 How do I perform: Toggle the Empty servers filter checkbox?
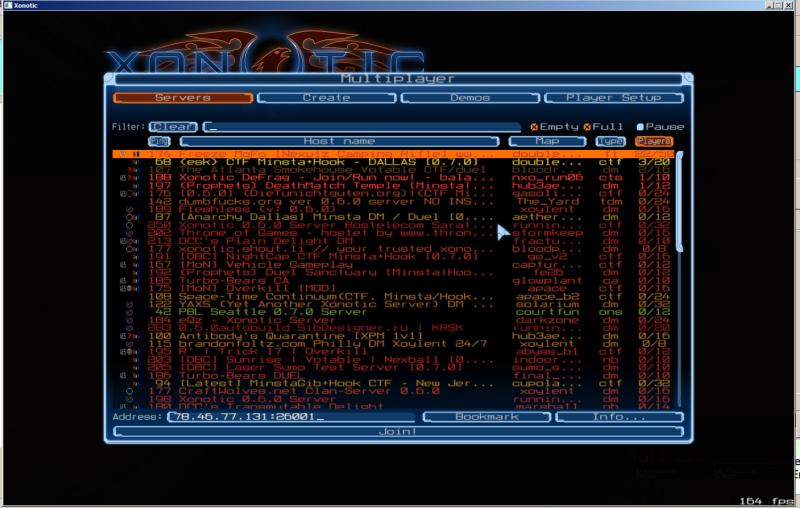pos(534,126)
